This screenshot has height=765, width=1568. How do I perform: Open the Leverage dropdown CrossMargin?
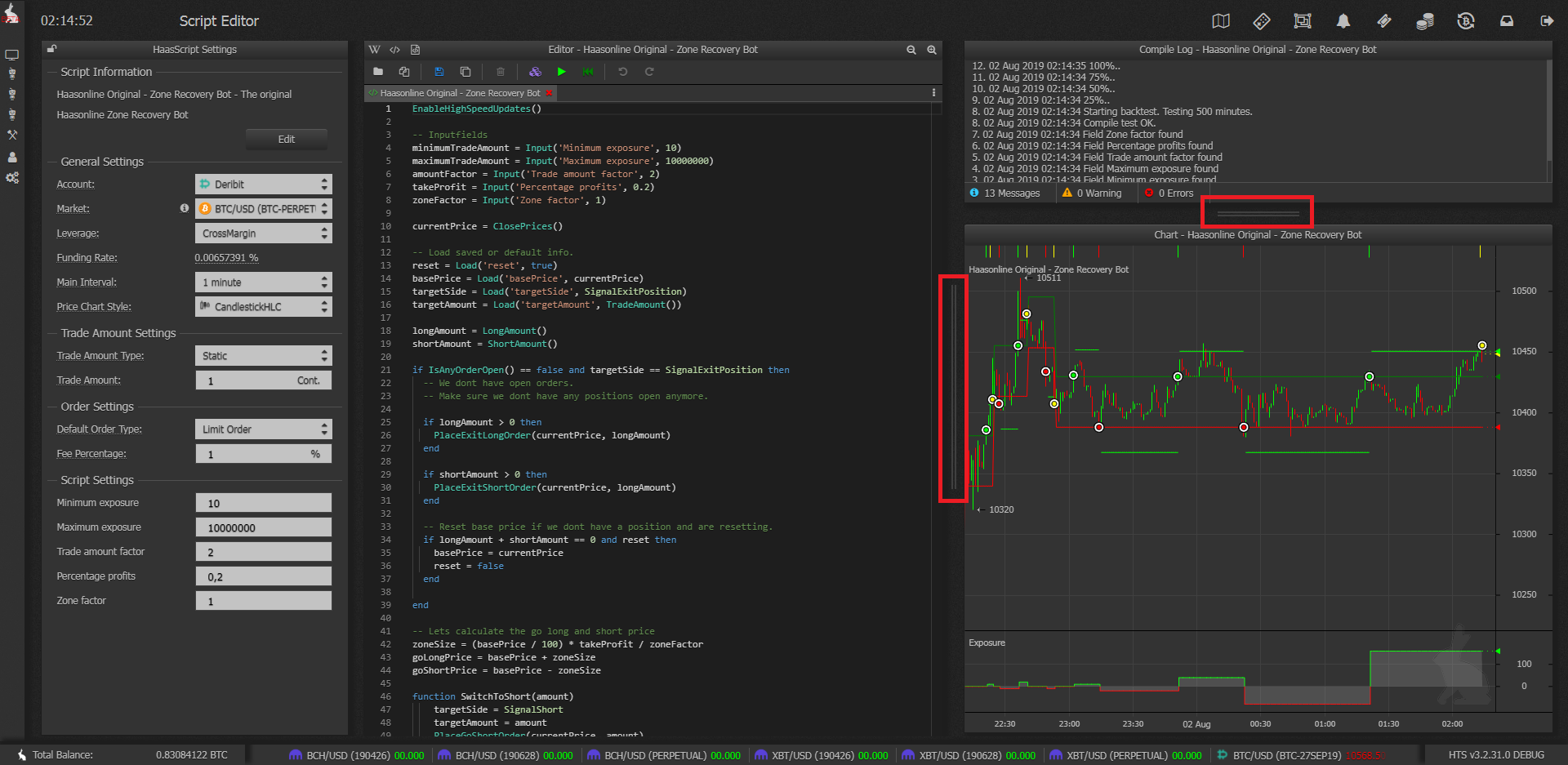click(x=264, y=234)
